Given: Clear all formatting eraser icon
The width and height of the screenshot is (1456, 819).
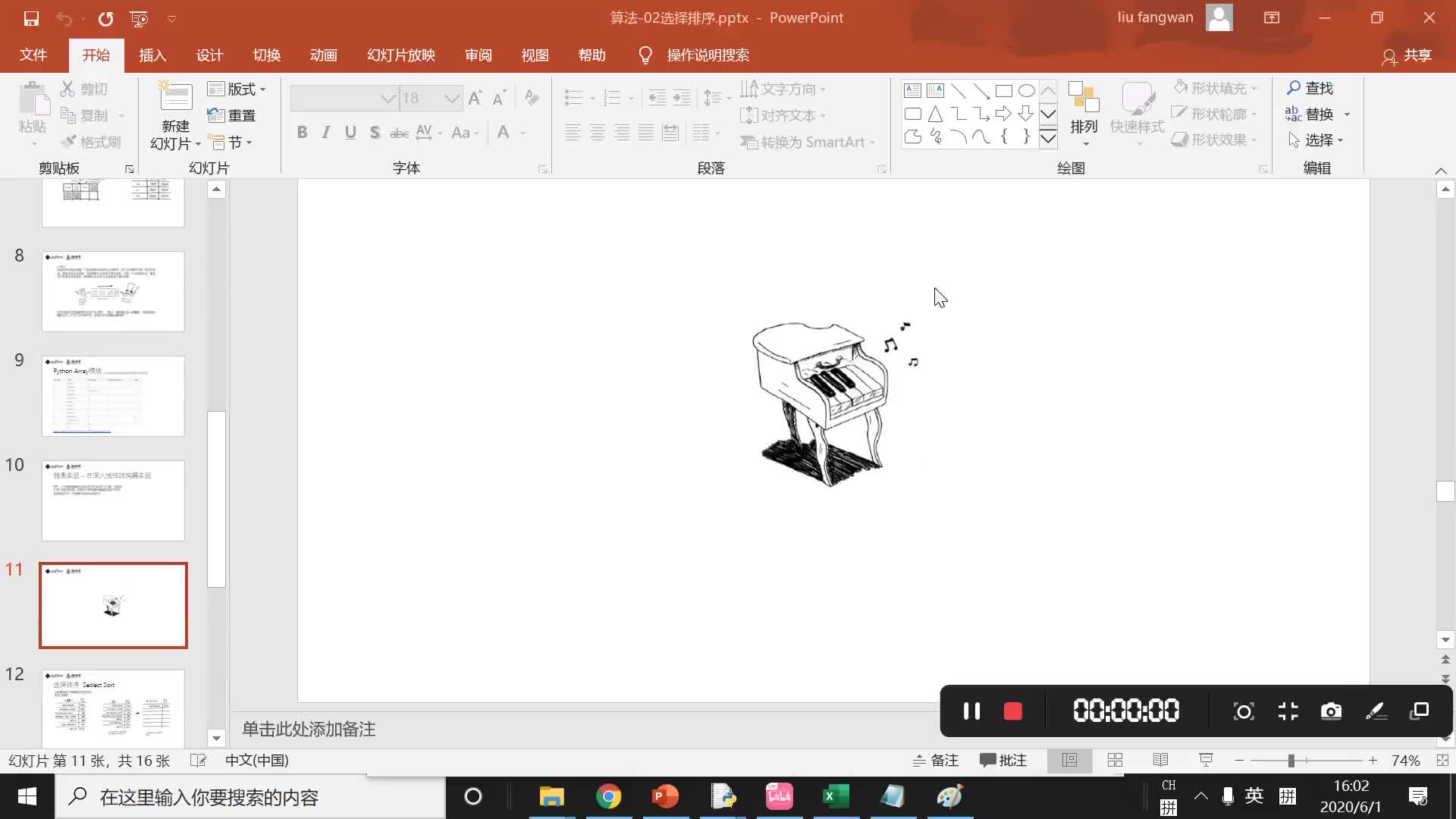Looking at the screenshot, I should pyautogui.click(x=532, y=98).
